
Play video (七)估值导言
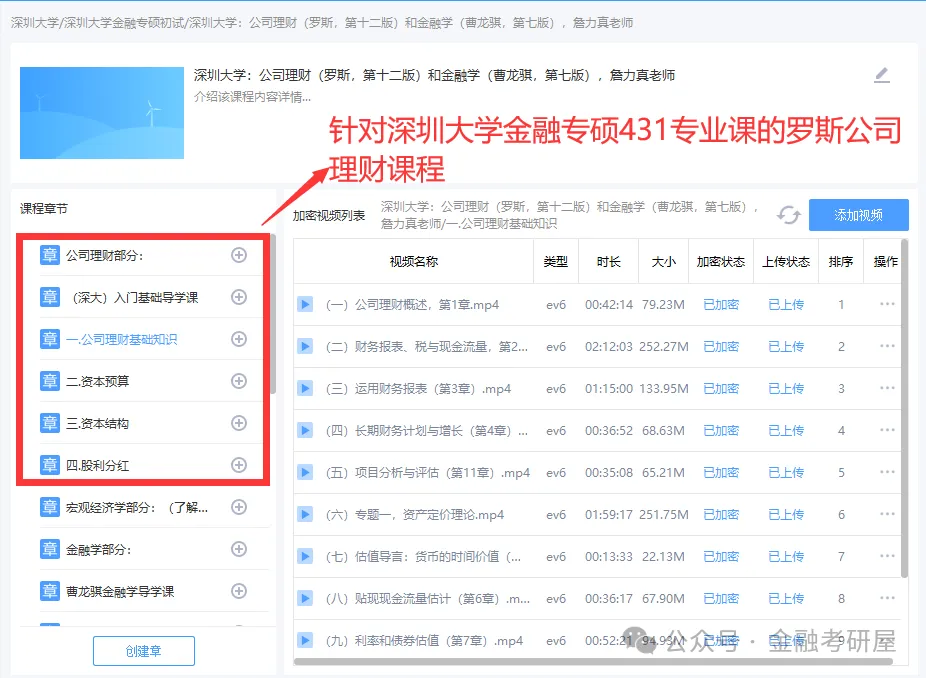tap(305, 556)
